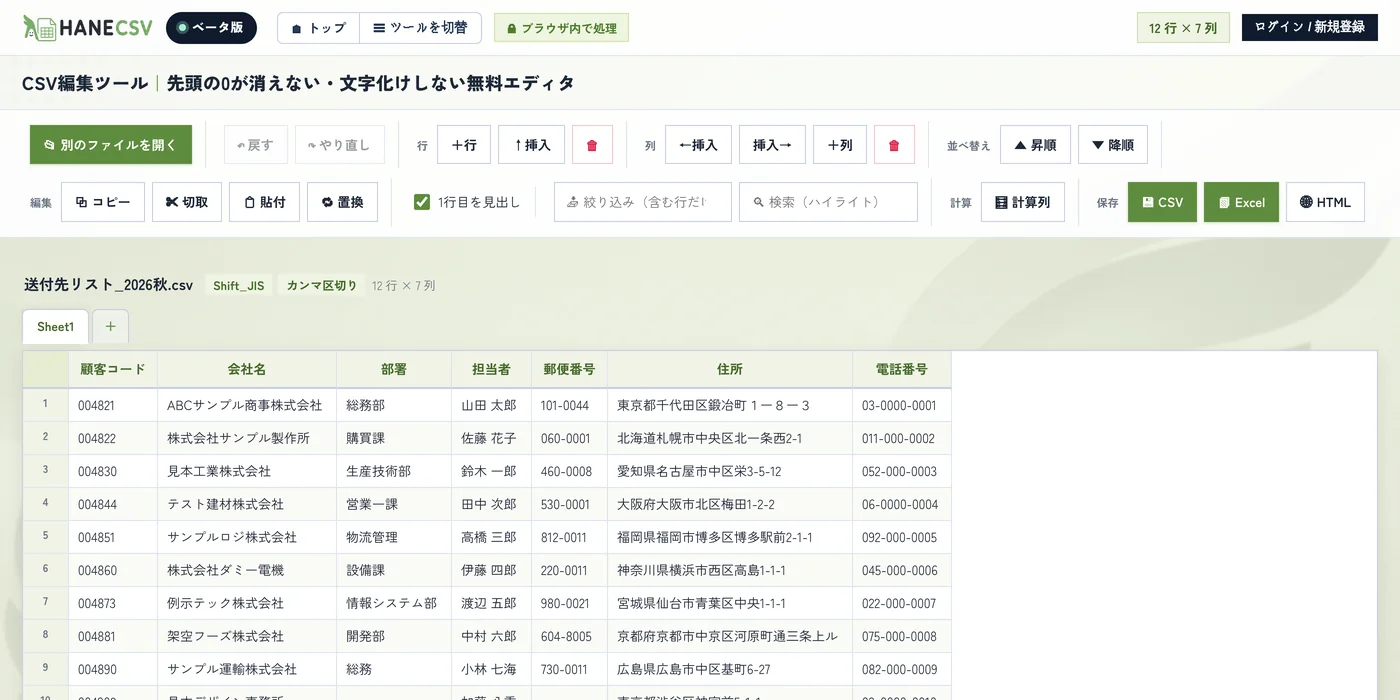Save as Excel

coord(1241,202)
